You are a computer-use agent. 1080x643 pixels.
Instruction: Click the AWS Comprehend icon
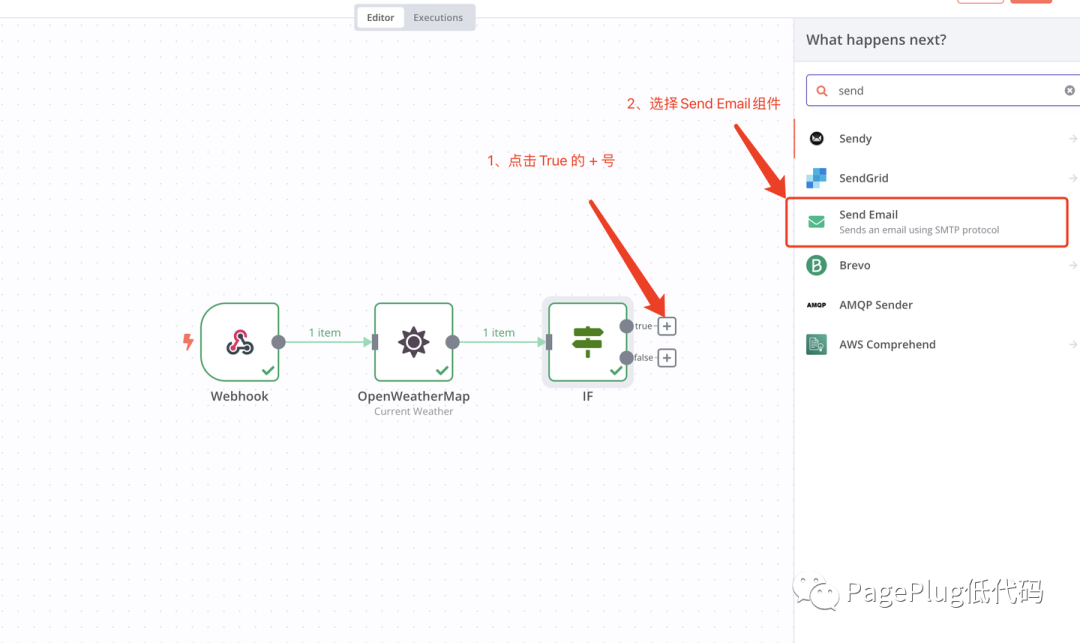pyautogui.click(x=816, y=344)
